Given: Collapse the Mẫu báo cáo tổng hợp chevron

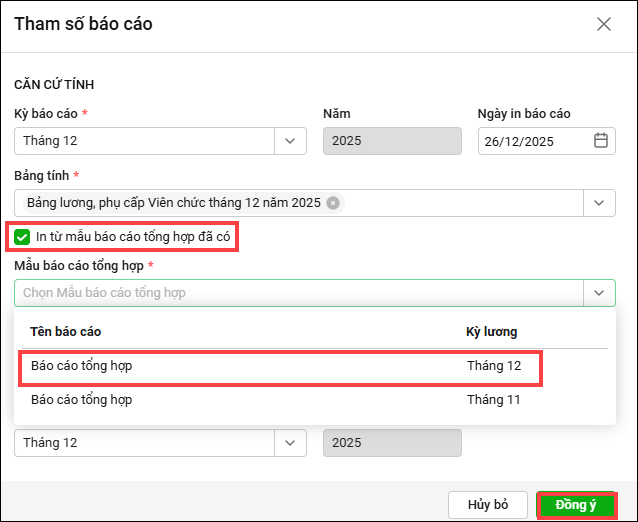Looking at the screenshot, I should [599, 293].
